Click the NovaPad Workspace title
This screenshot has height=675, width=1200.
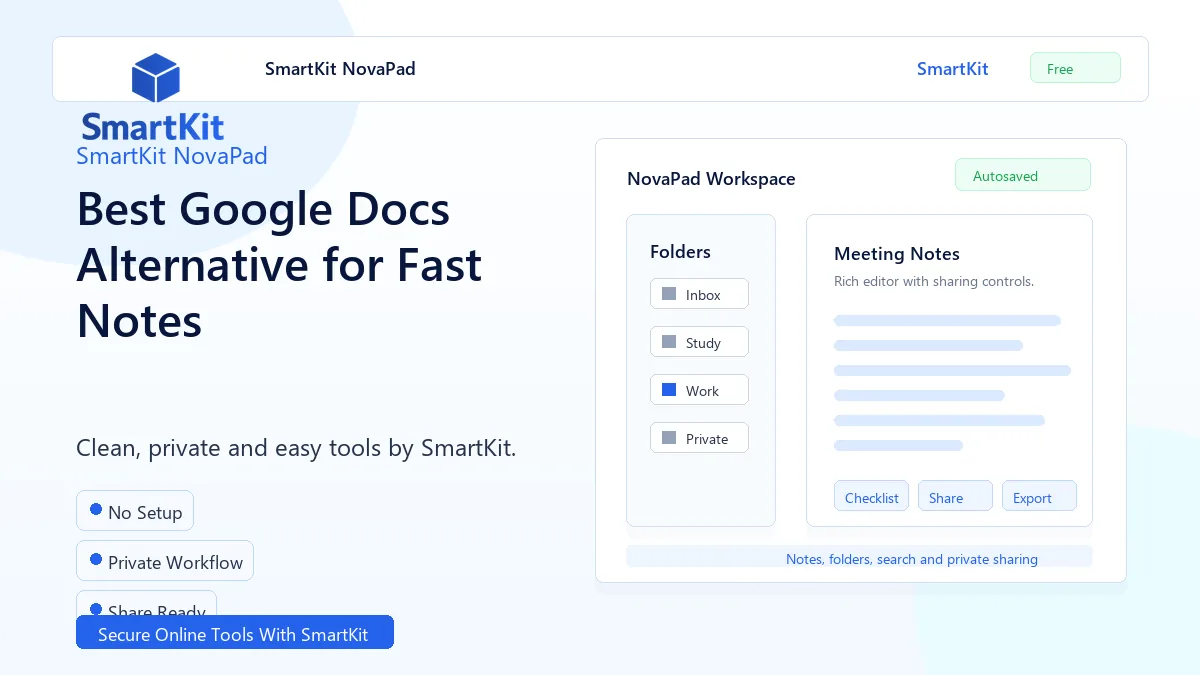[x=711, y=179]
